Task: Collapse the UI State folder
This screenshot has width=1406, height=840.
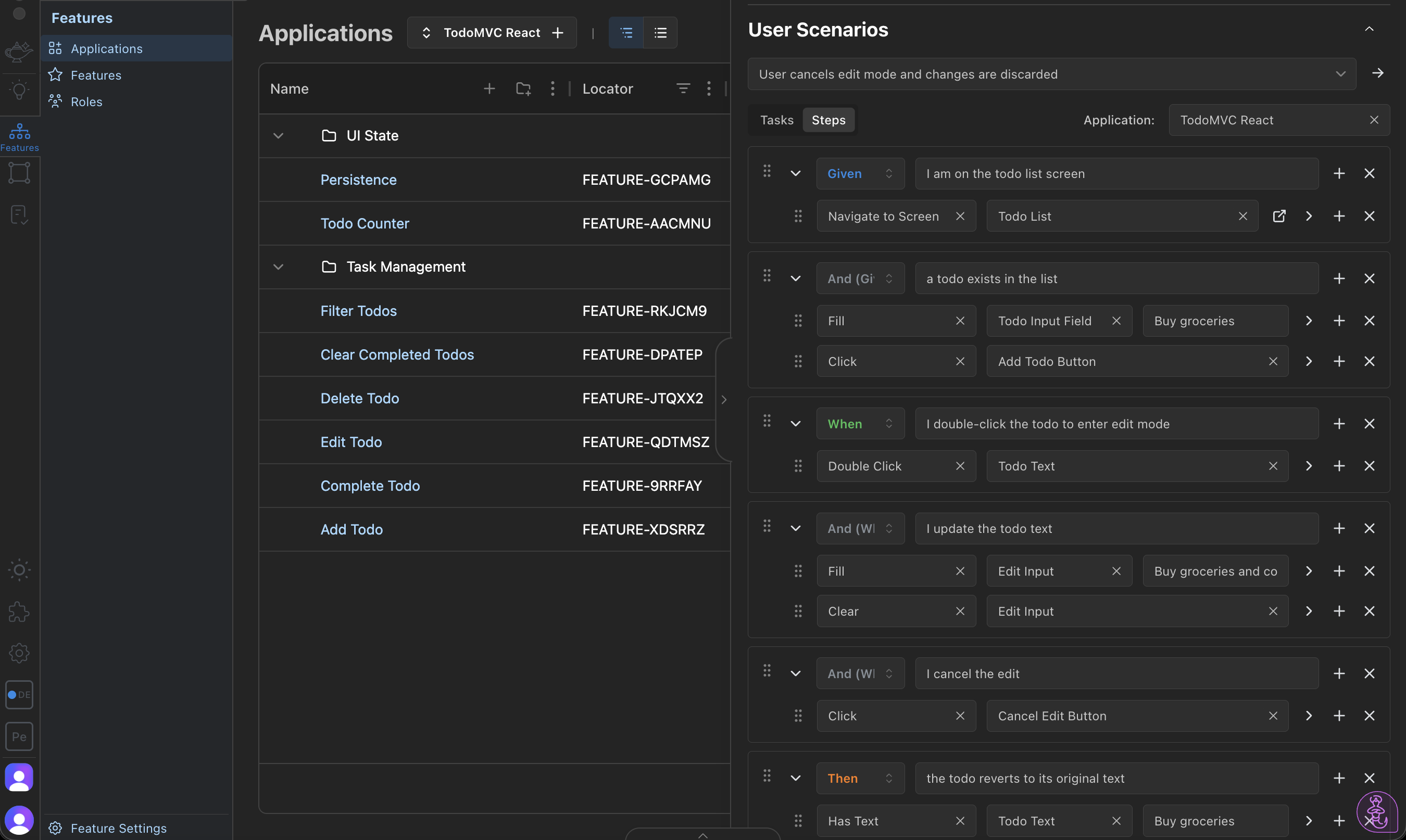Action: (278, 136)
